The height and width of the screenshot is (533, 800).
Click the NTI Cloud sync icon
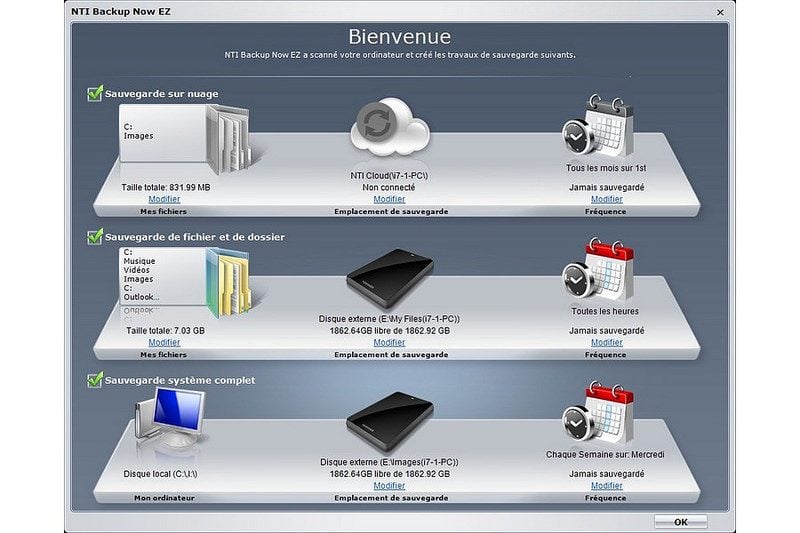click(390, 128)
